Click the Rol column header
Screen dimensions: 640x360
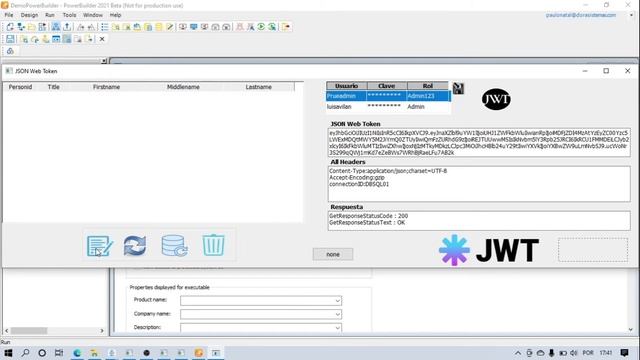[x=427, y=86]
